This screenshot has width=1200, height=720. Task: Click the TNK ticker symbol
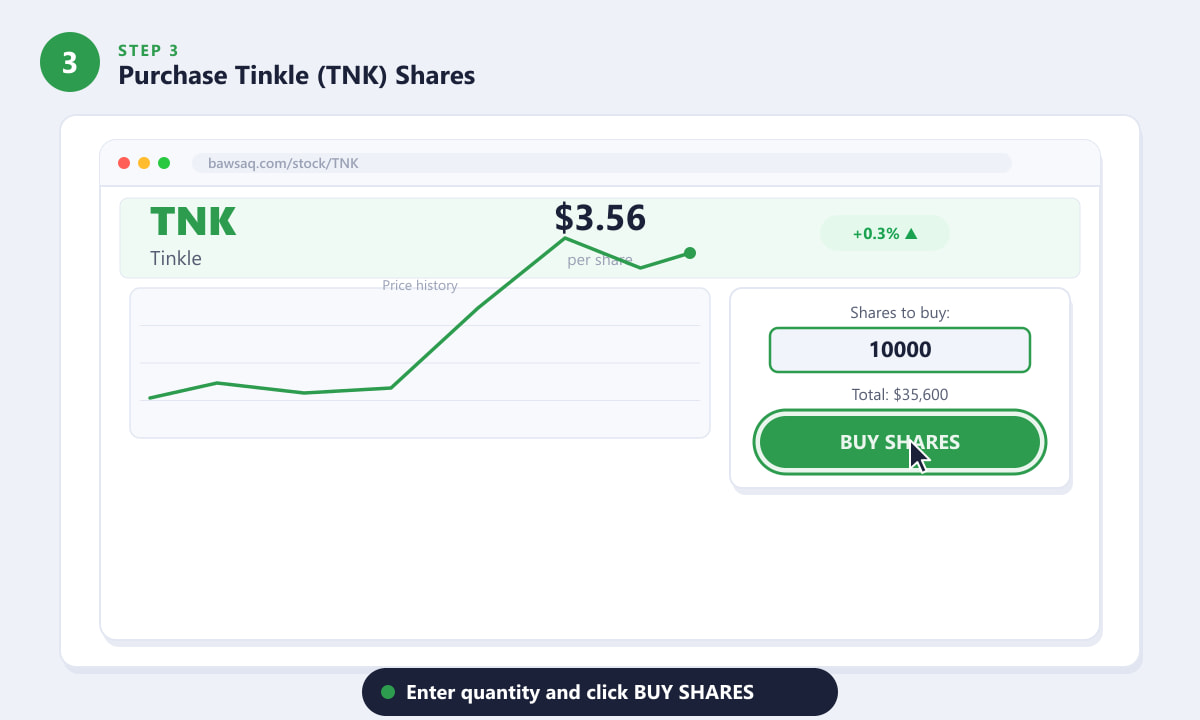click(193, 222)
